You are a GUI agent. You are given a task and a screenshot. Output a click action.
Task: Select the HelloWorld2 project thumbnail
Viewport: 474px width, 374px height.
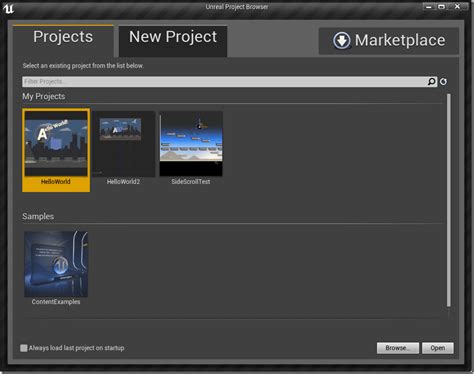(124, 144)
